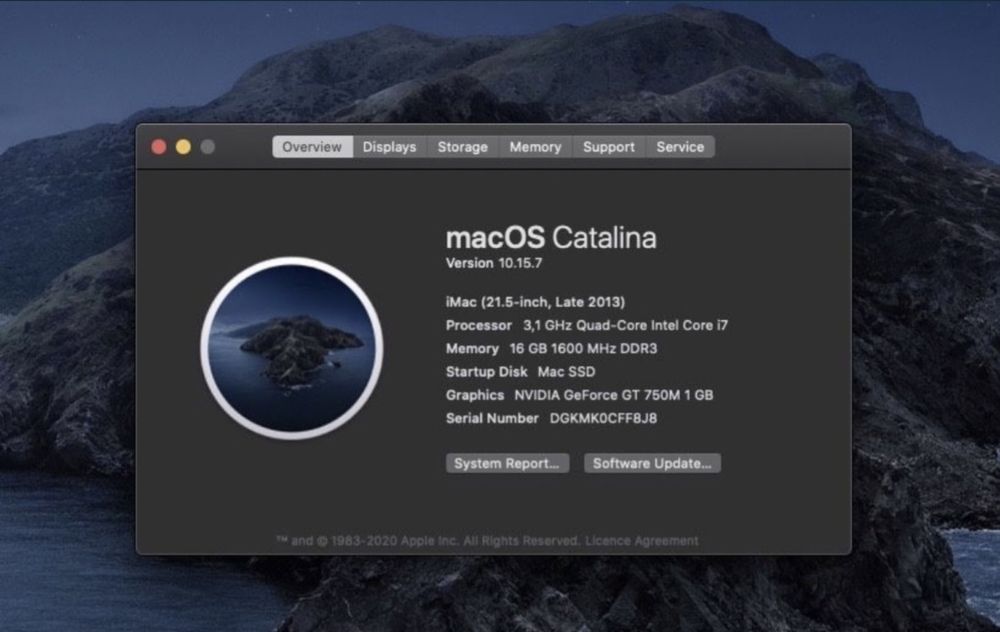The width and height of the screenshot is (1000, 632).
Task: Click the macOS Catalina island logo
Action: [x=292, y=348]
